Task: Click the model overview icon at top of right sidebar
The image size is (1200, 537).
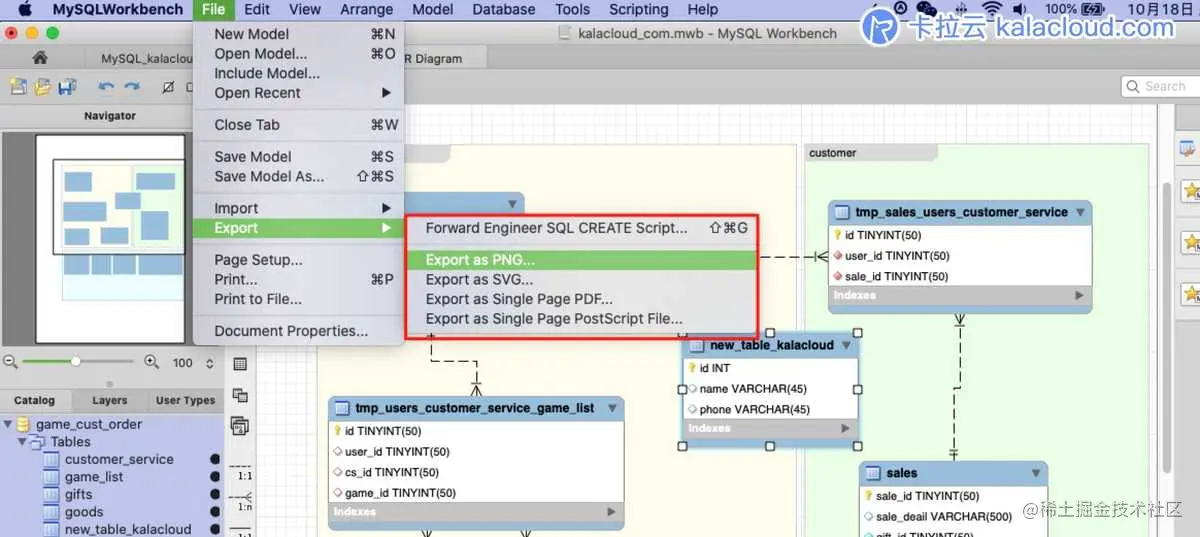Action: point(1189,149)
